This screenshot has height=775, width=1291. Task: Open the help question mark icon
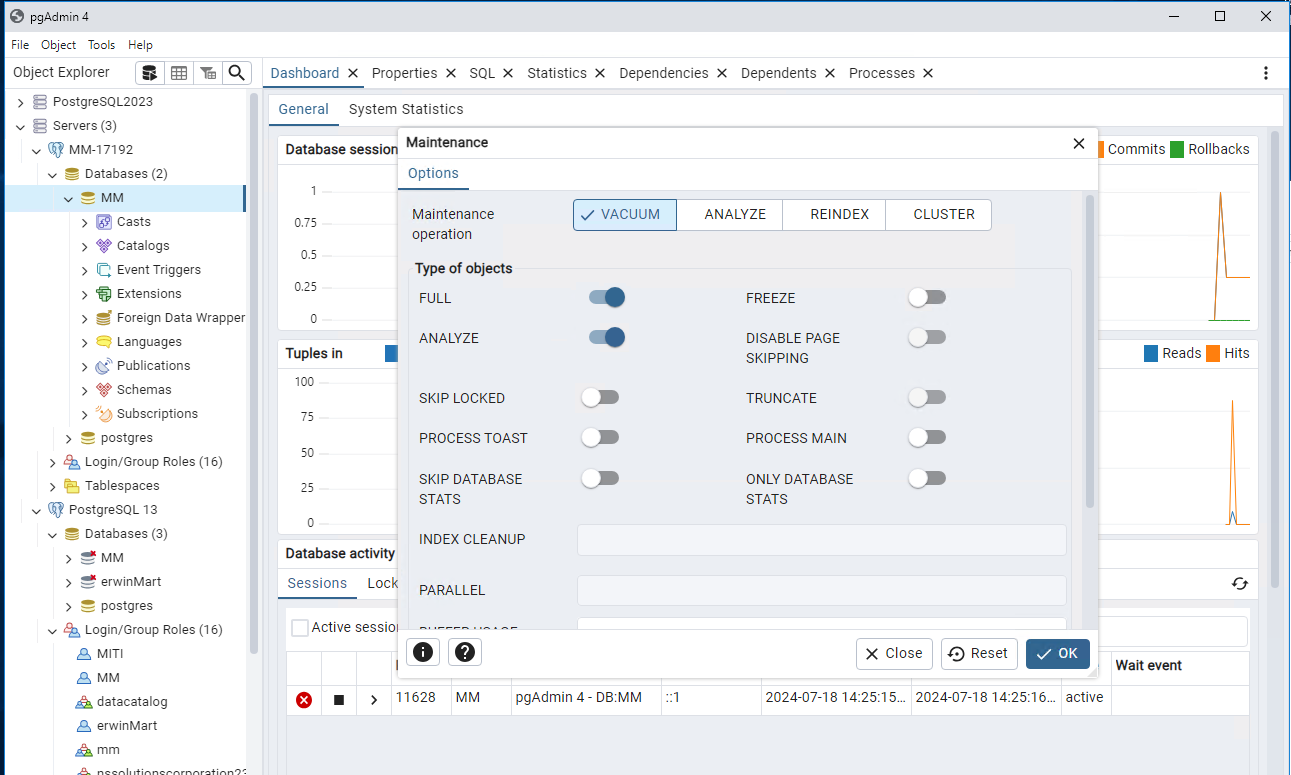(465, 653)
